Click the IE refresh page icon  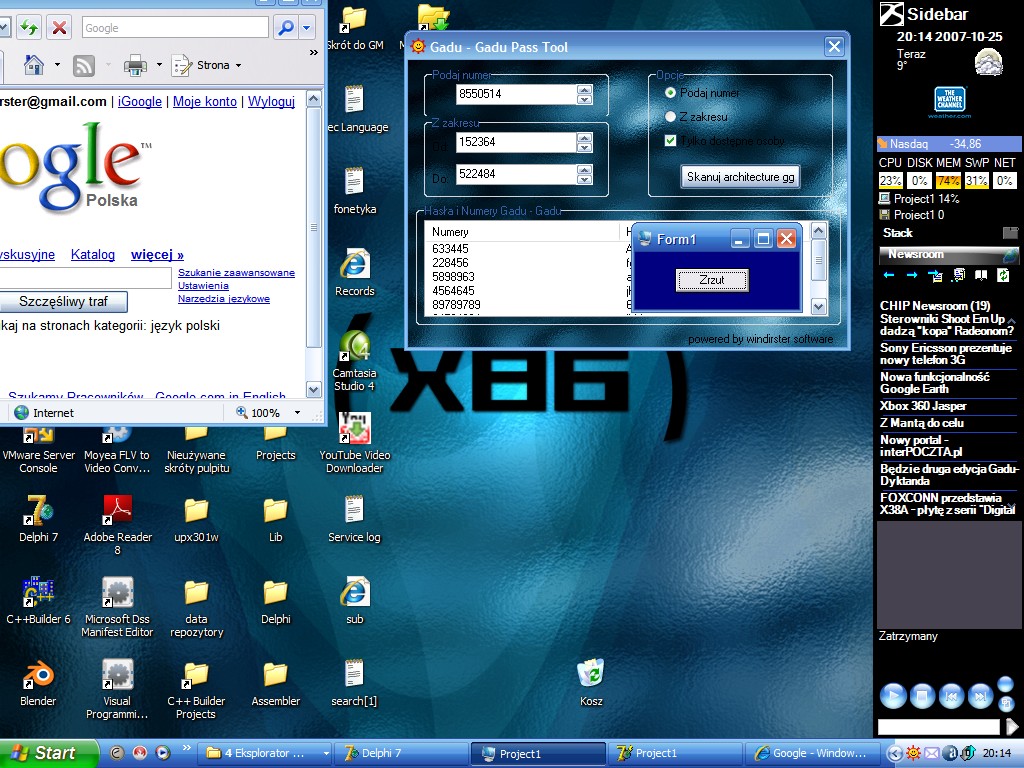(x=29, y=28)
